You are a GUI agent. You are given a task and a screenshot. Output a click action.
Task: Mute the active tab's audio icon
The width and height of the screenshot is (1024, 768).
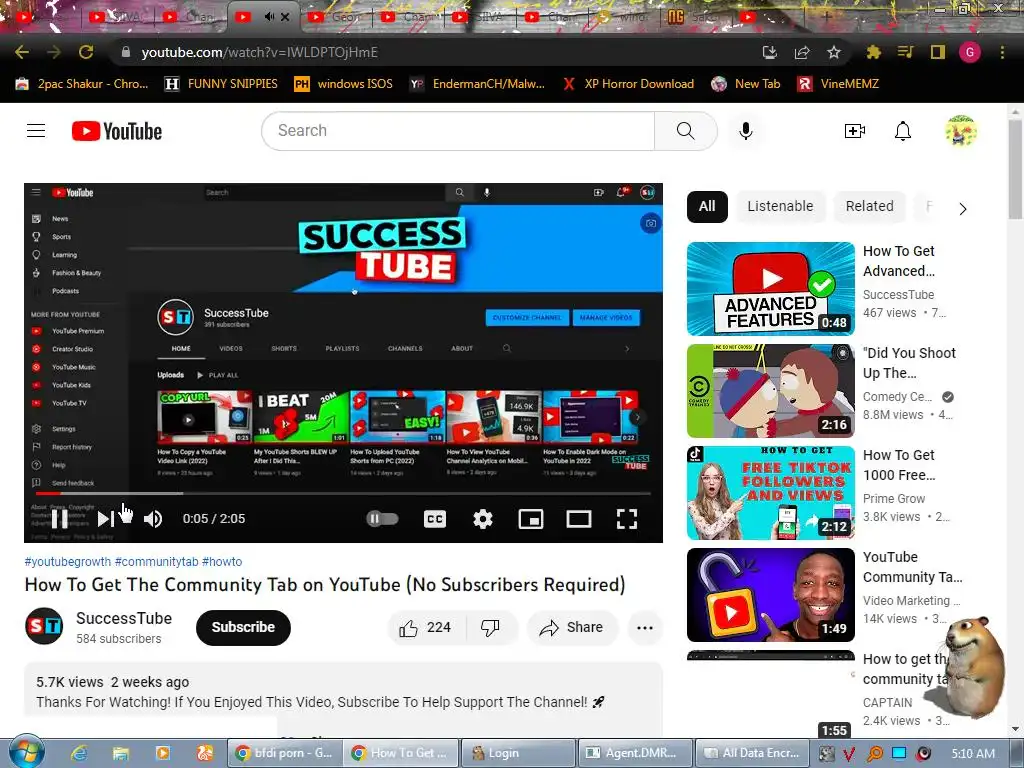point(269,17)
